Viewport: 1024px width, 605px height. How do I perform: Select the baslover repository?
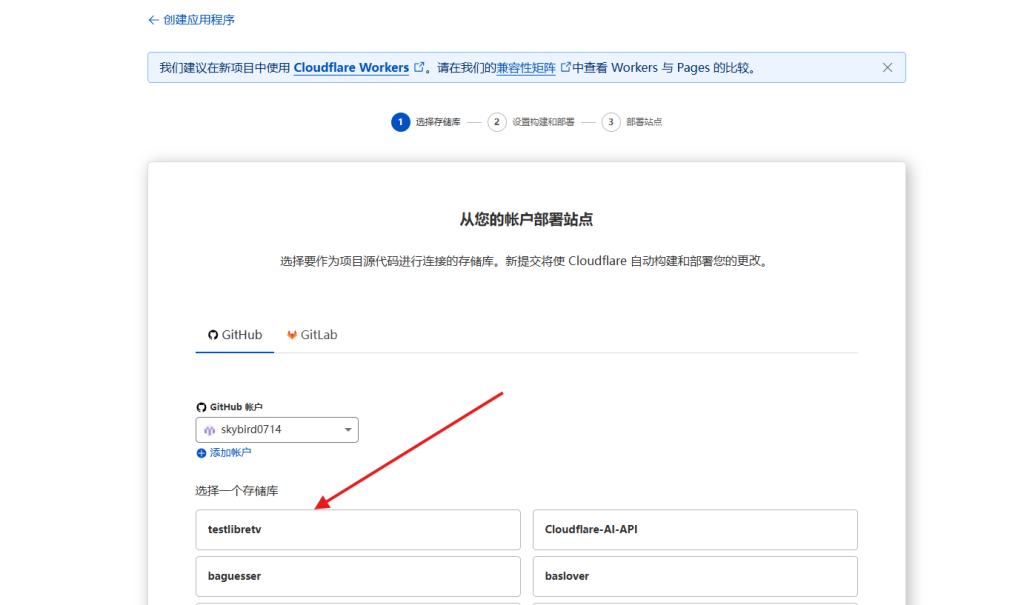pyautogui.click(x=695, y=576)
